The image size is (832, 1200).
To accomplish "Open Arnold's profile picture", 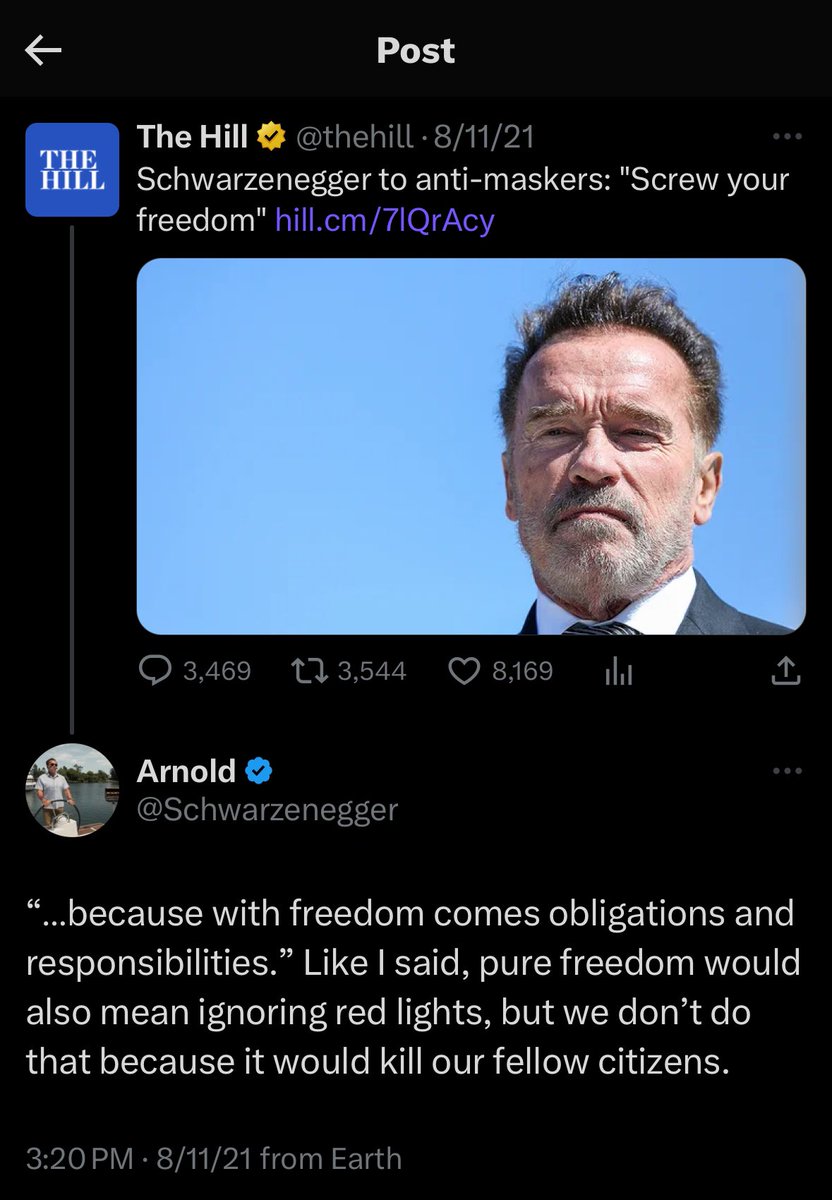I will (x=71, y=790).
